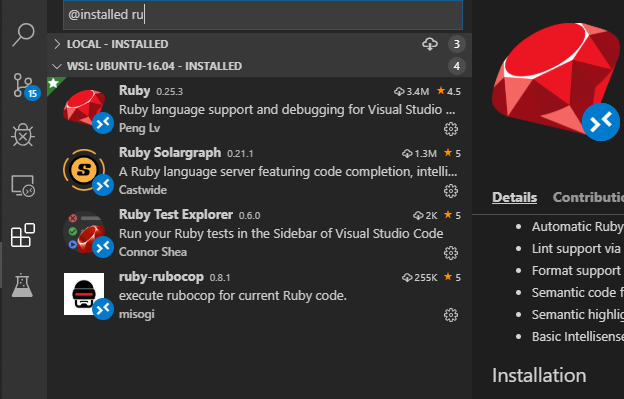Open the Test flask view
Image resolution: width=624 pixels, height=399 pixels.
[22, 285]
